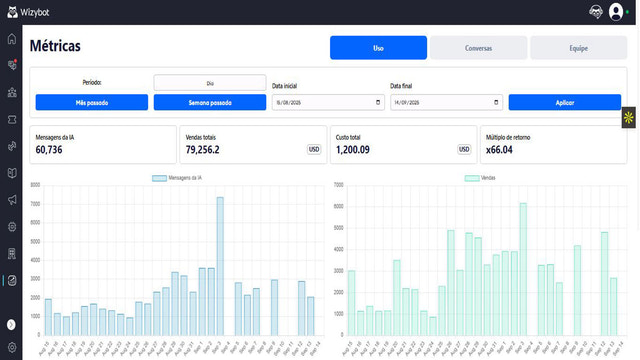Click the Data final date field

point(446,102)
